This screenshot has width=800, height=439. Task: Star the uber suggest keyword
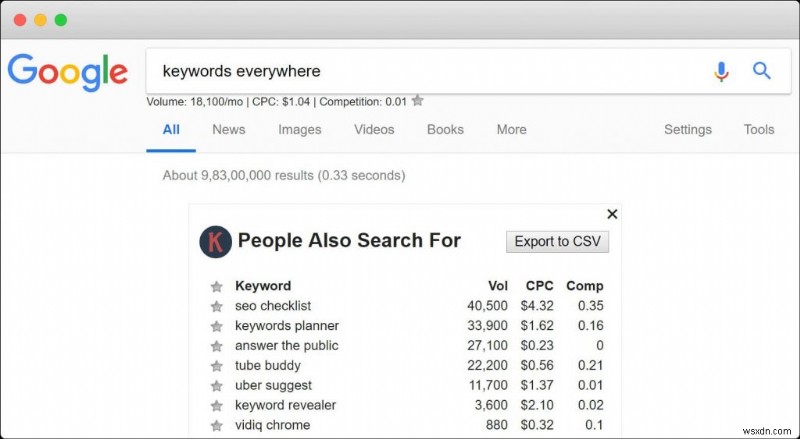click(x=217, y=386)
